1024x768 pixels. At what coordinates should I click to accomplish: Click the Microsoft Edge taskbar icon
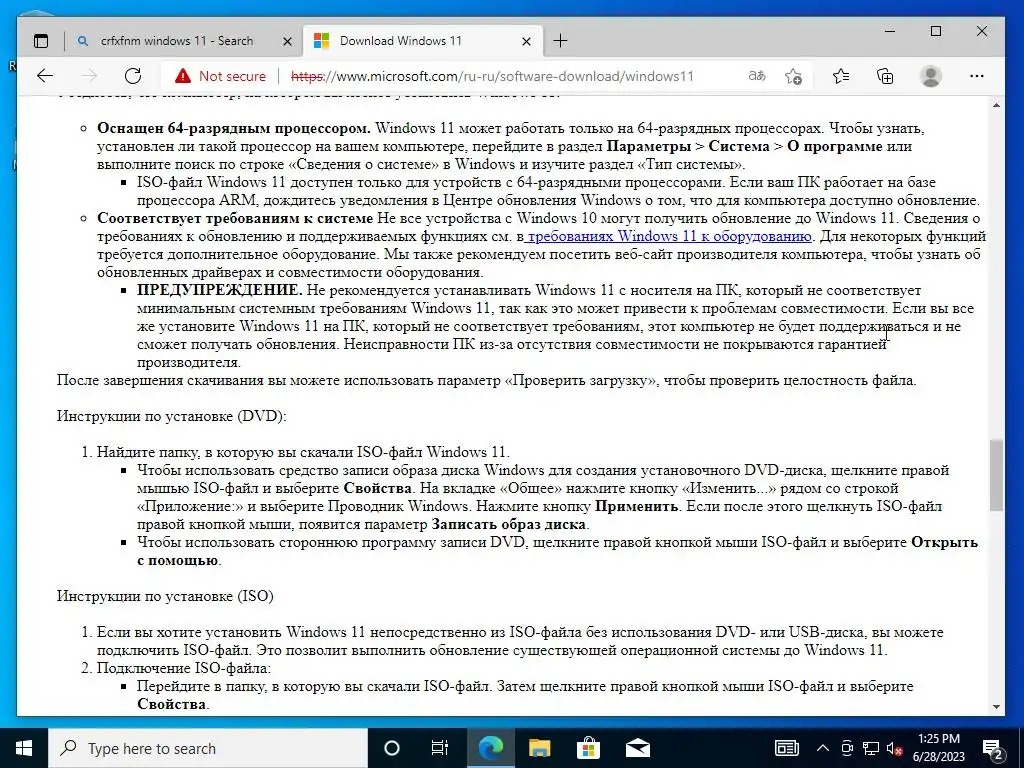point(490,748)
